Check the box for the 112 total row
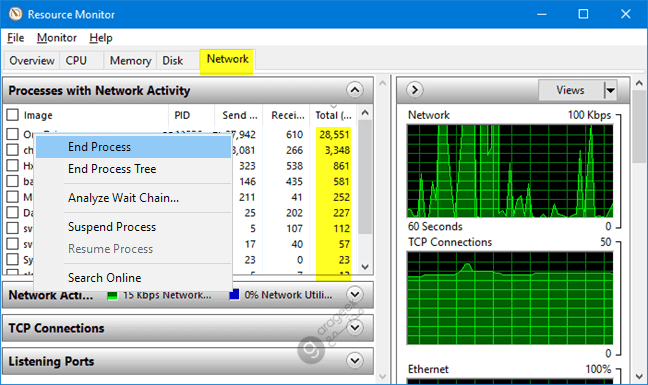This screenshot has height=385, width=648. coord(13,228)
